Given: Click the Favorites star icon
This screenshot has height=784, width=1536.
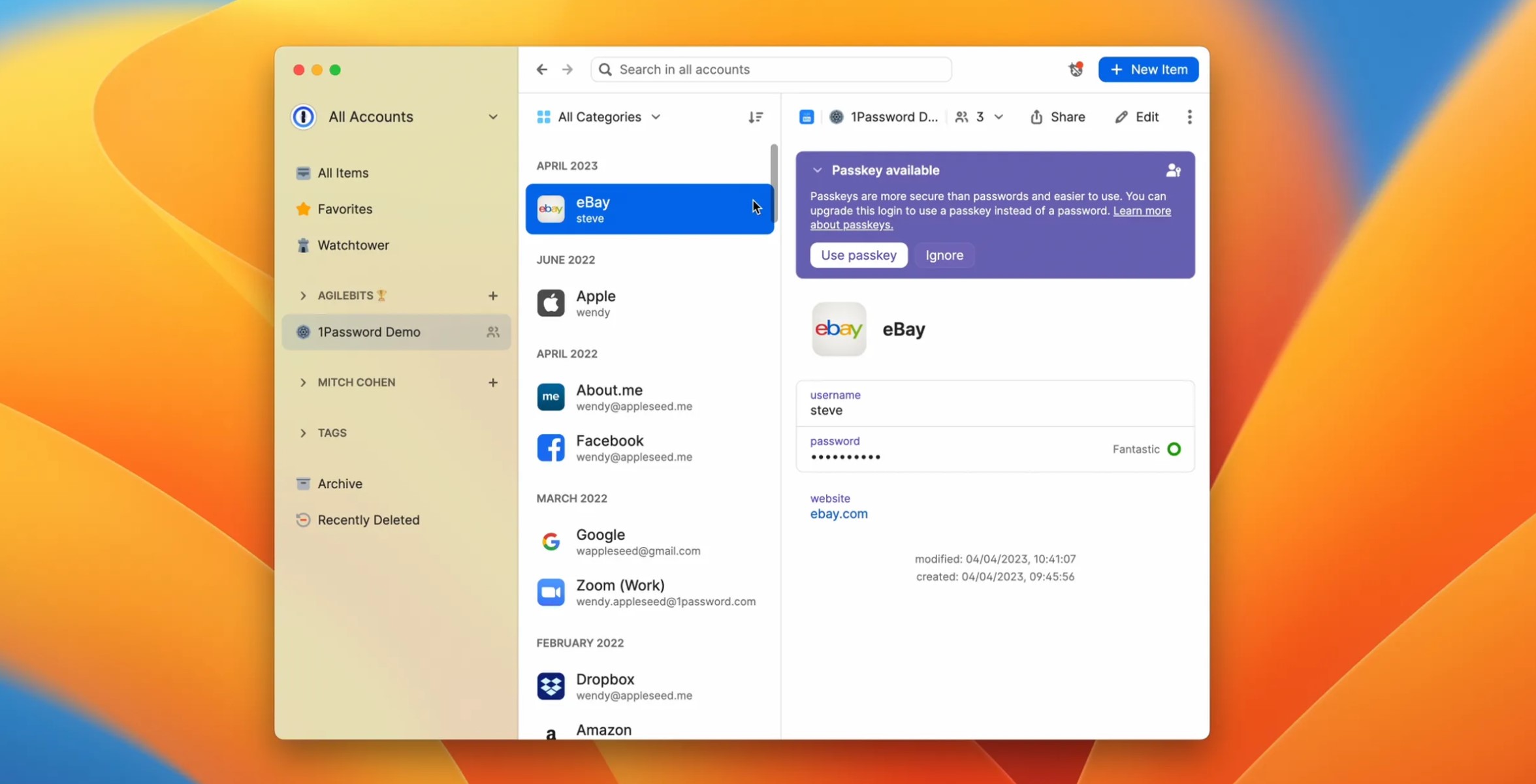Looking at the screenshot, I should (x=303, y=209).
